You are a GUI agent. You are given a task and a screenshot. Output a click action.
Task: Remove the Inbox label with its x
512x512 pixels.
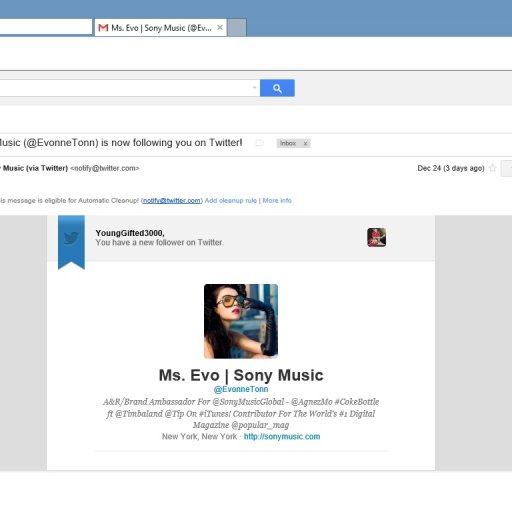(305, 143)
